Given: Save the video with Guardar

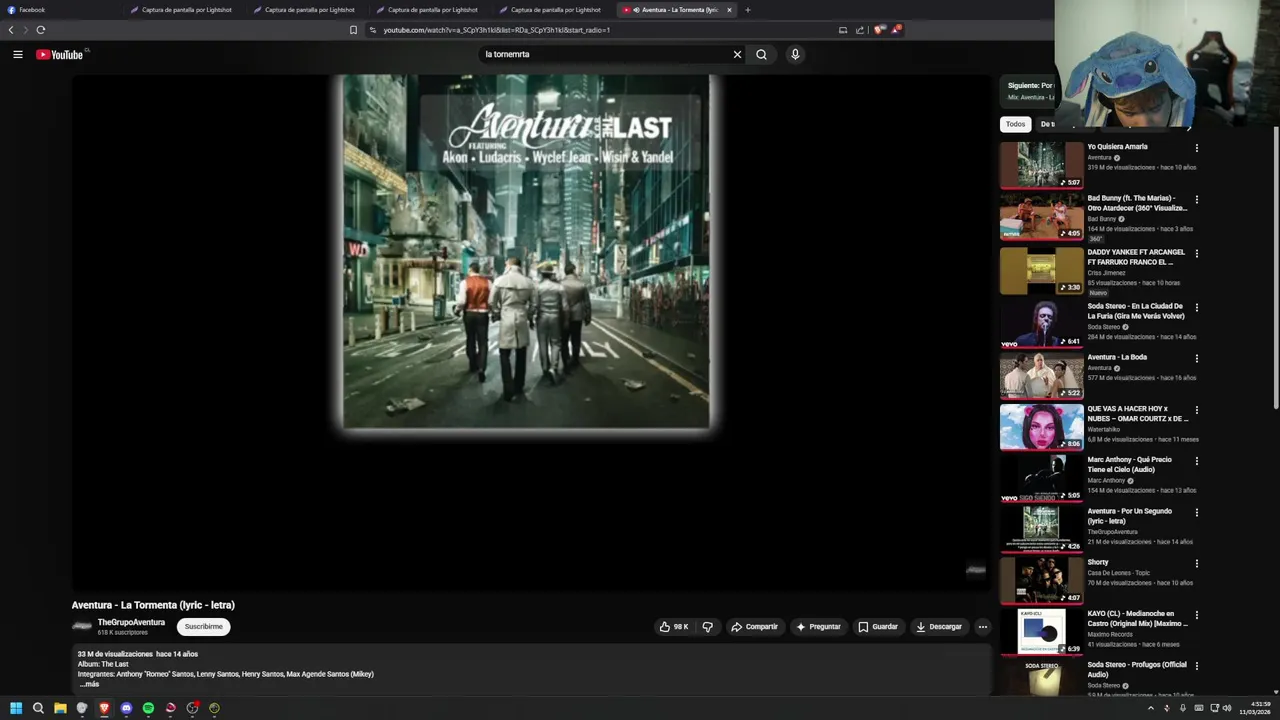Looking at the screenshot, I should pyautogui.click(x=878, y=627).
